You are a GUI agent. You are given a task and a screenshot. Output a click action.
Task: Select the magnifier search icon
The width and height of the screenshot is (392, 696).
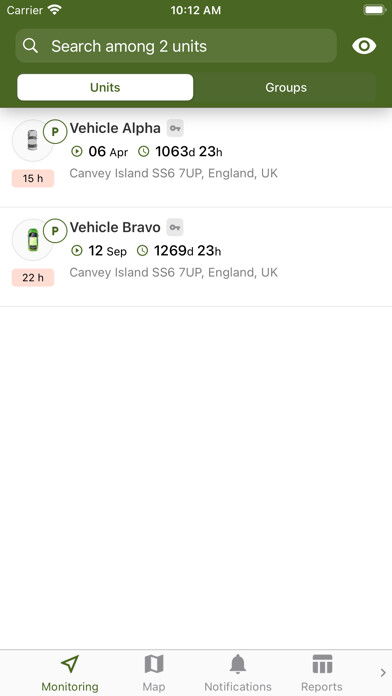tap(30, 46)
